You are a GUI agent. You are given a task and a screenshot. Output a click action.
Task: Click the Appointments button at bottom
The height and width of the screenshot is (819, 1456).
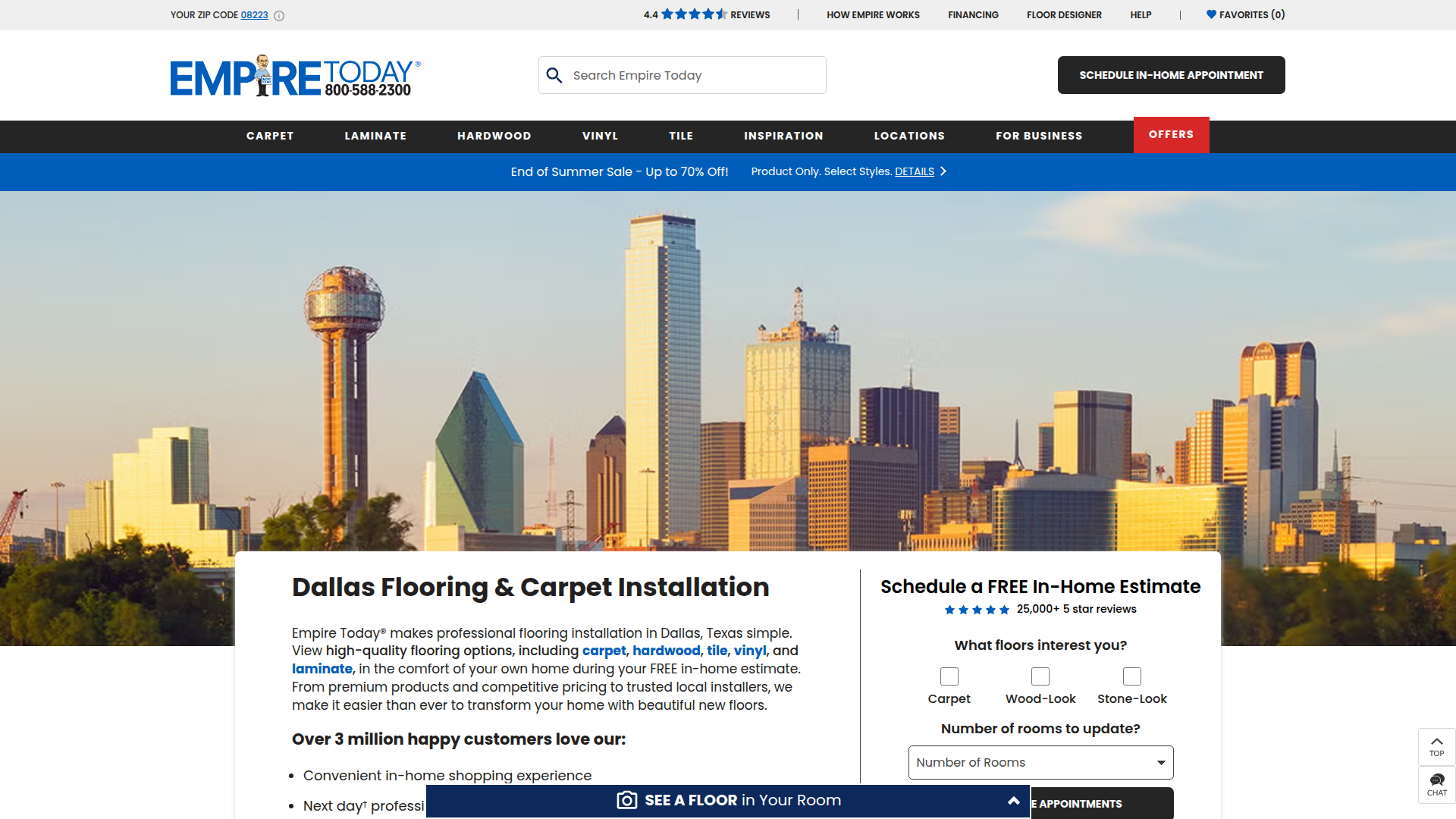pyautogui.click(x=1102, y=803)
